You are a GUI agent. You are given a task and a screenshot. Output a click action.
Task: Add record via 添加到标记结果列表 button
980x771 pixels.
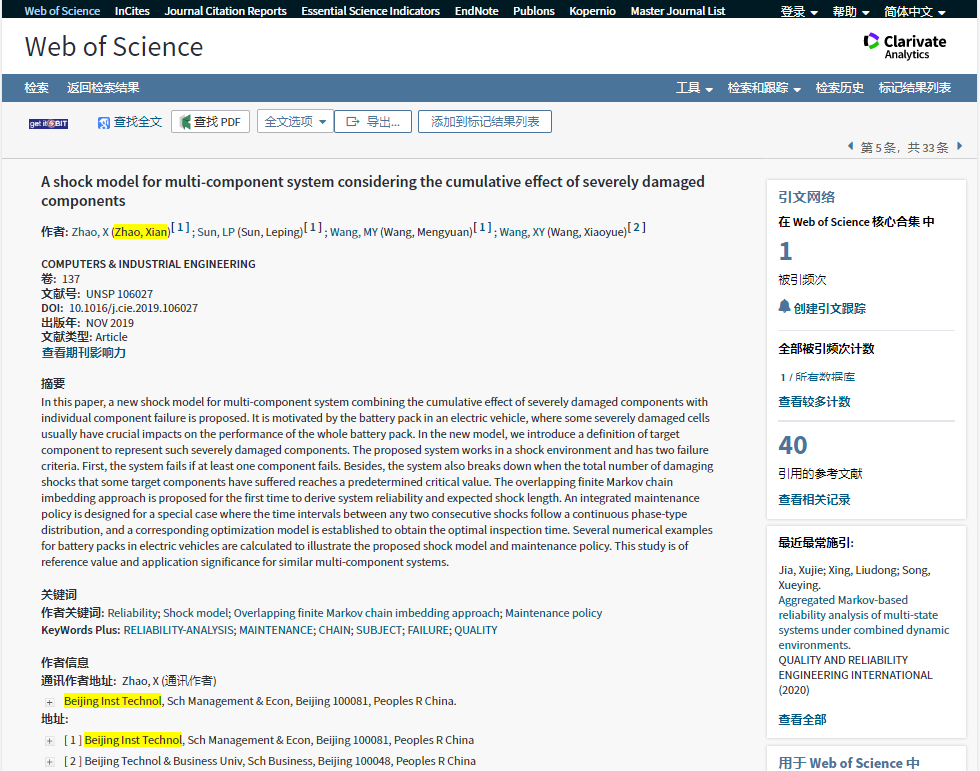coord(484,122)
